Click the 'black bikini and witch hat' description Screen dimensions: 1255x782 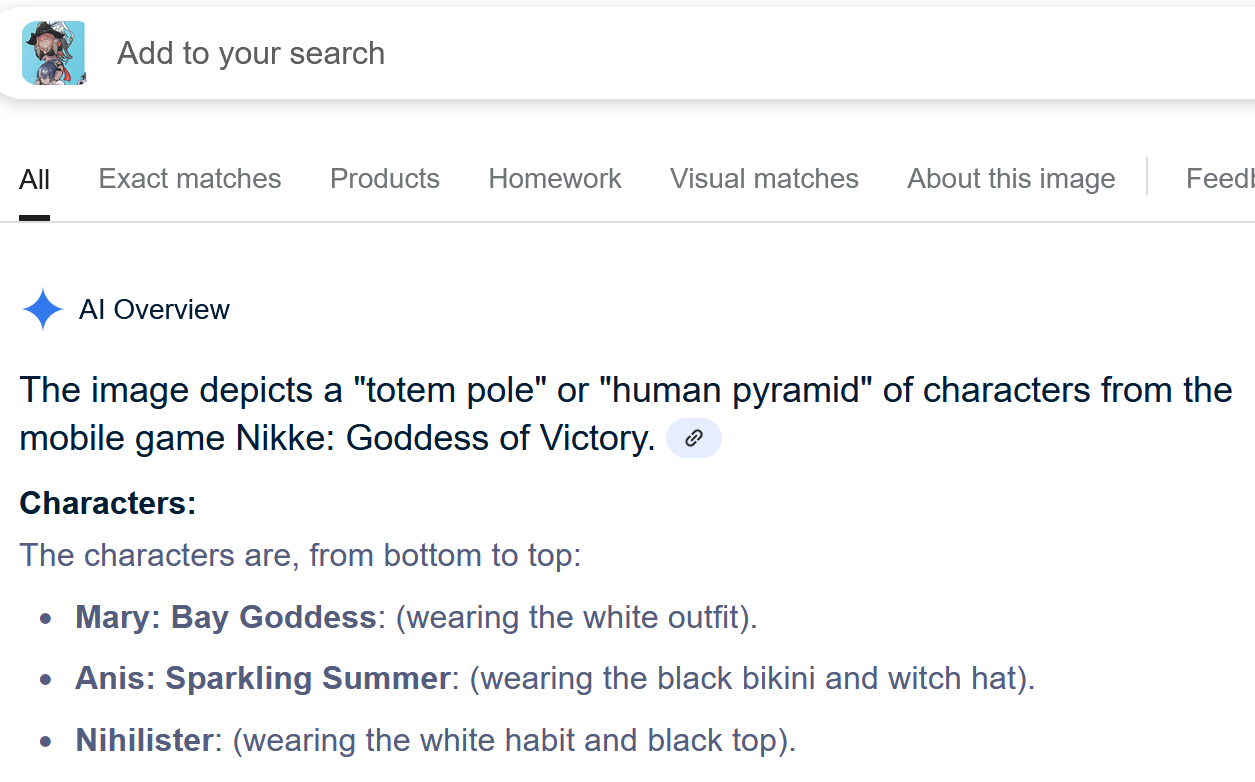836,679
